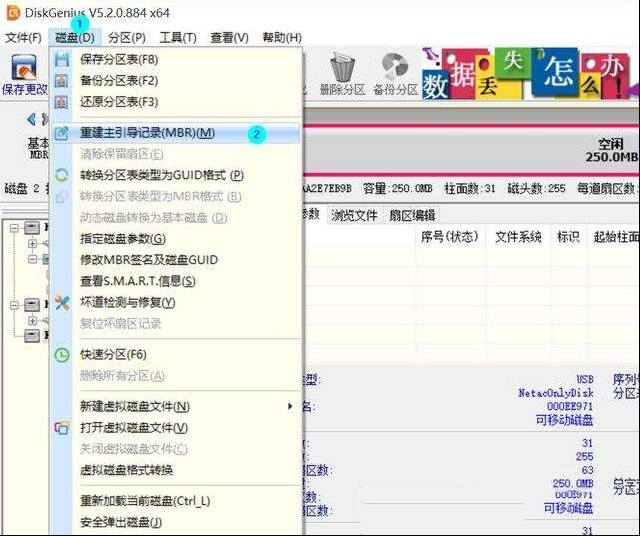
Task: Collapse the first disk tree node
Action: (x=15, y=229)
